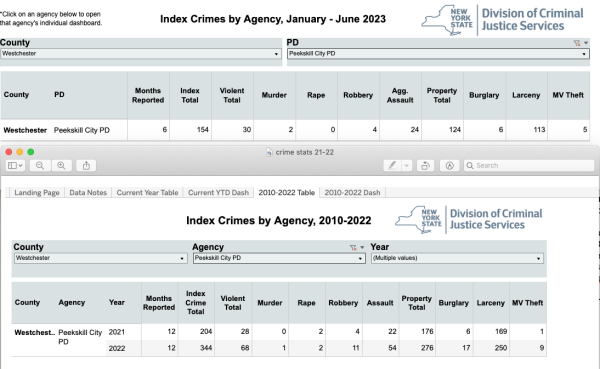Open the Agency Peekskill City PD dropdown
Screen dimensions: 600x369
[x=279, y=258]
